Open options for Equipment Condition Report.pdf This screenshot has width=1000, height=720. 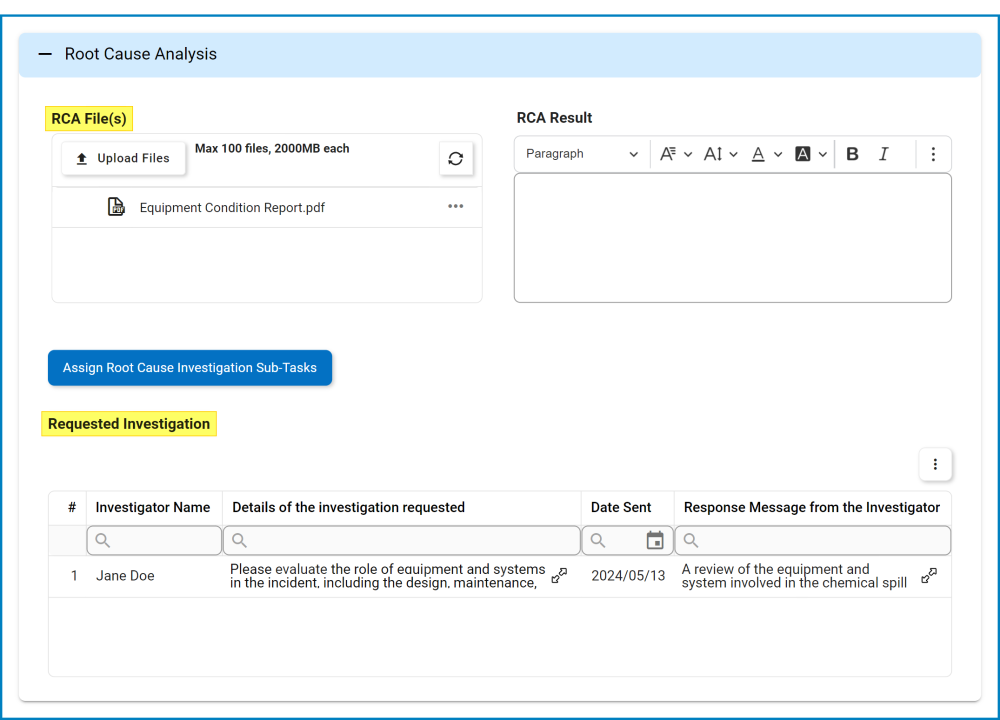(456, 207)
